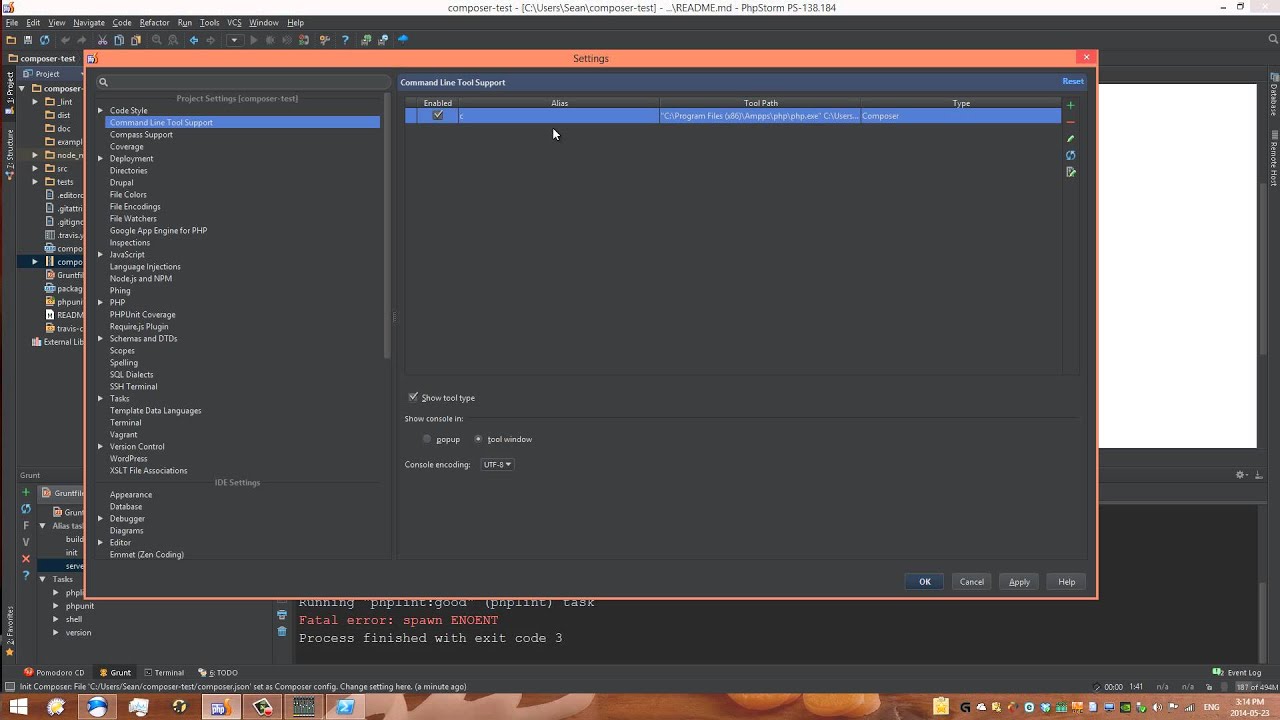Open the run configuration dropdown in toolbar
The width and height of the screenshot is (1280, 720).
pyautogui.click(x=234, y=40)
